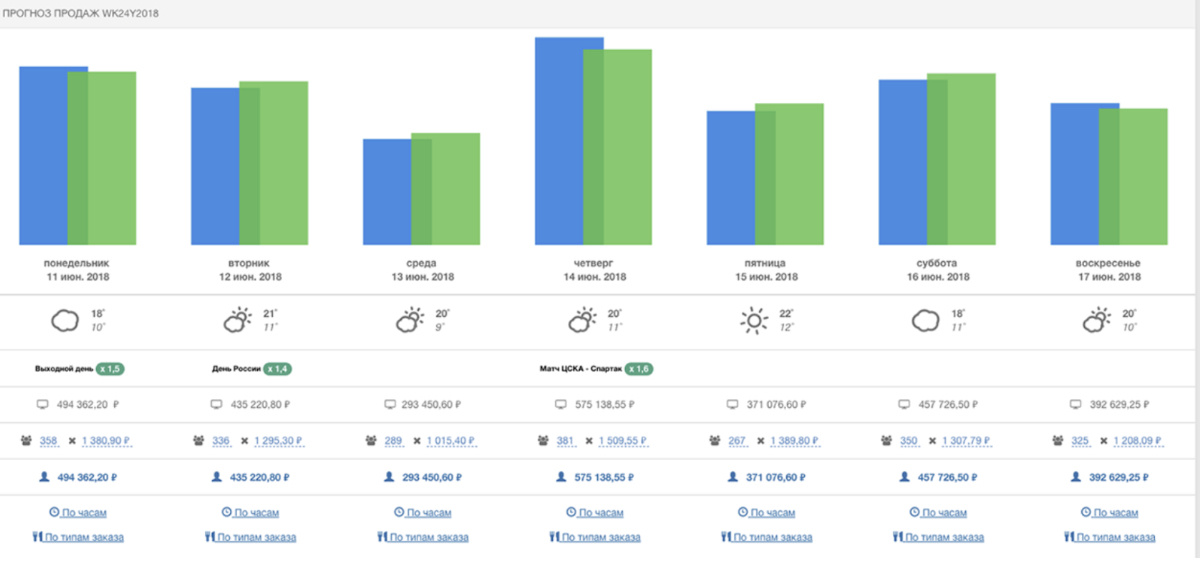Click the partly sunny weather icon for Sunday 17 June
The height and width of the screenshot is (568, 1200).
(x=1097, y=321)
